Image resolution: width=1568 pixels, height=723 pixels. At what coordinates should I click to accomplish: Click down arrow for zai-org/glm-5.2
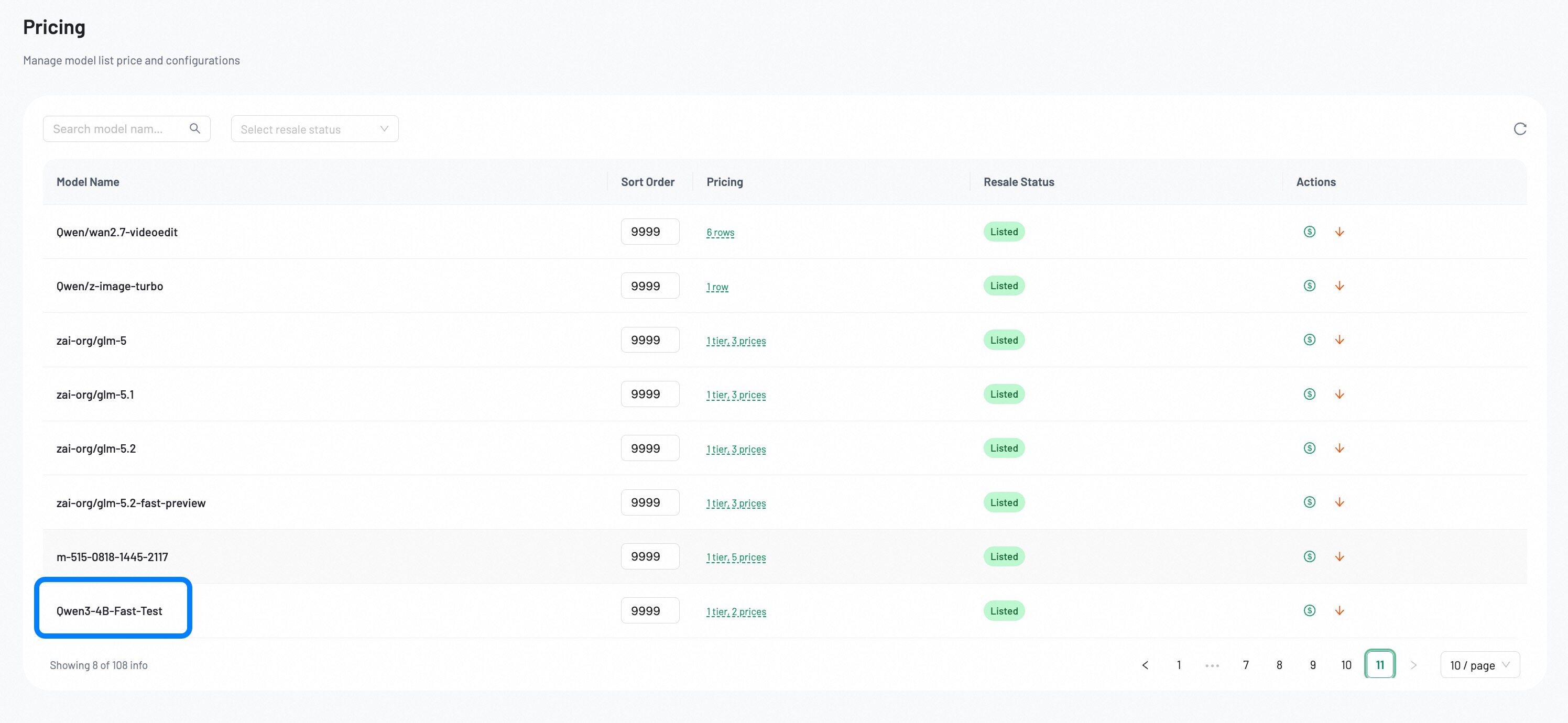click(x=1339, y=448)
